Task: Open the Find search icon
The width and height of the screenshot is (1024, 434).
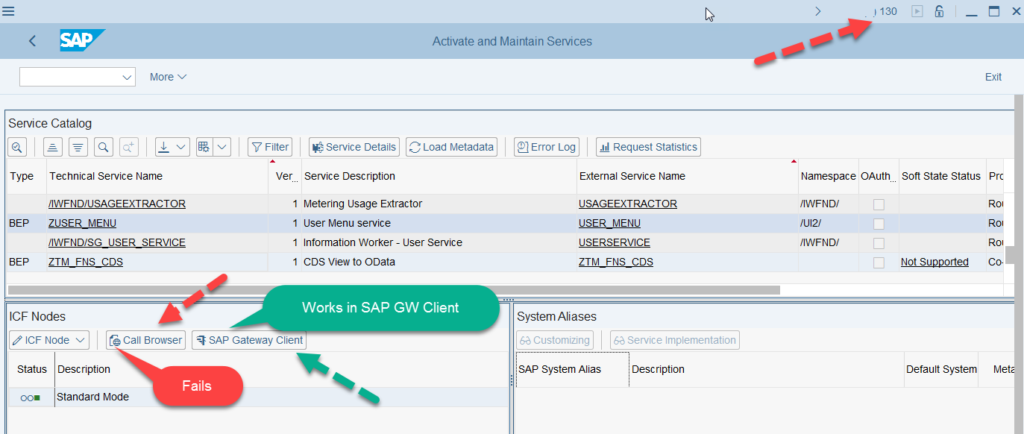Action: 103,147
